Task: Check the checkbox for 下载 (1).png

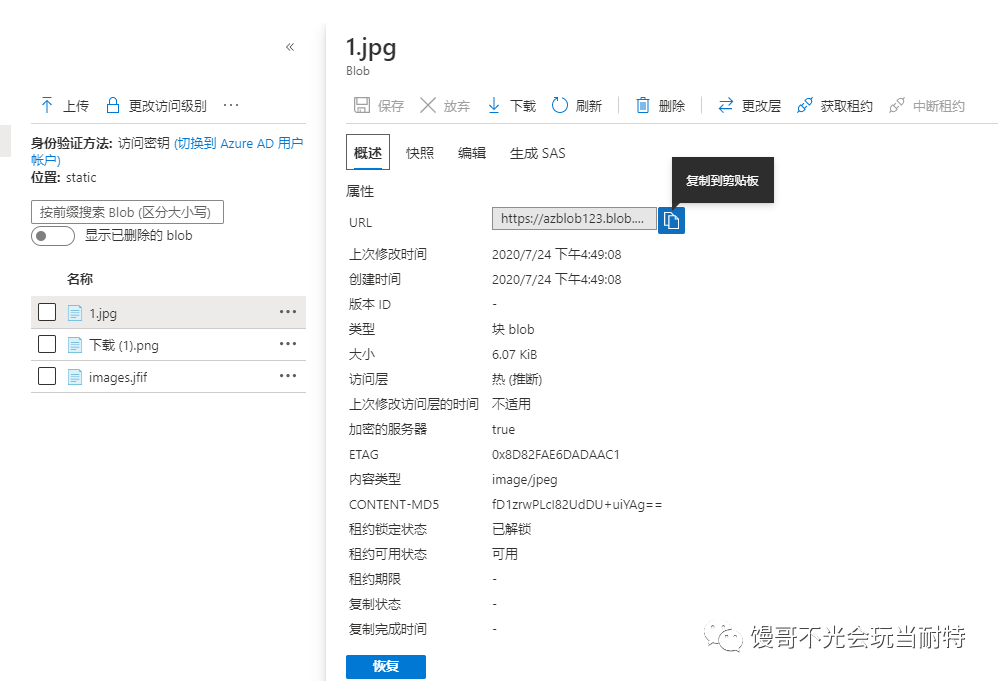Action: 47,344
